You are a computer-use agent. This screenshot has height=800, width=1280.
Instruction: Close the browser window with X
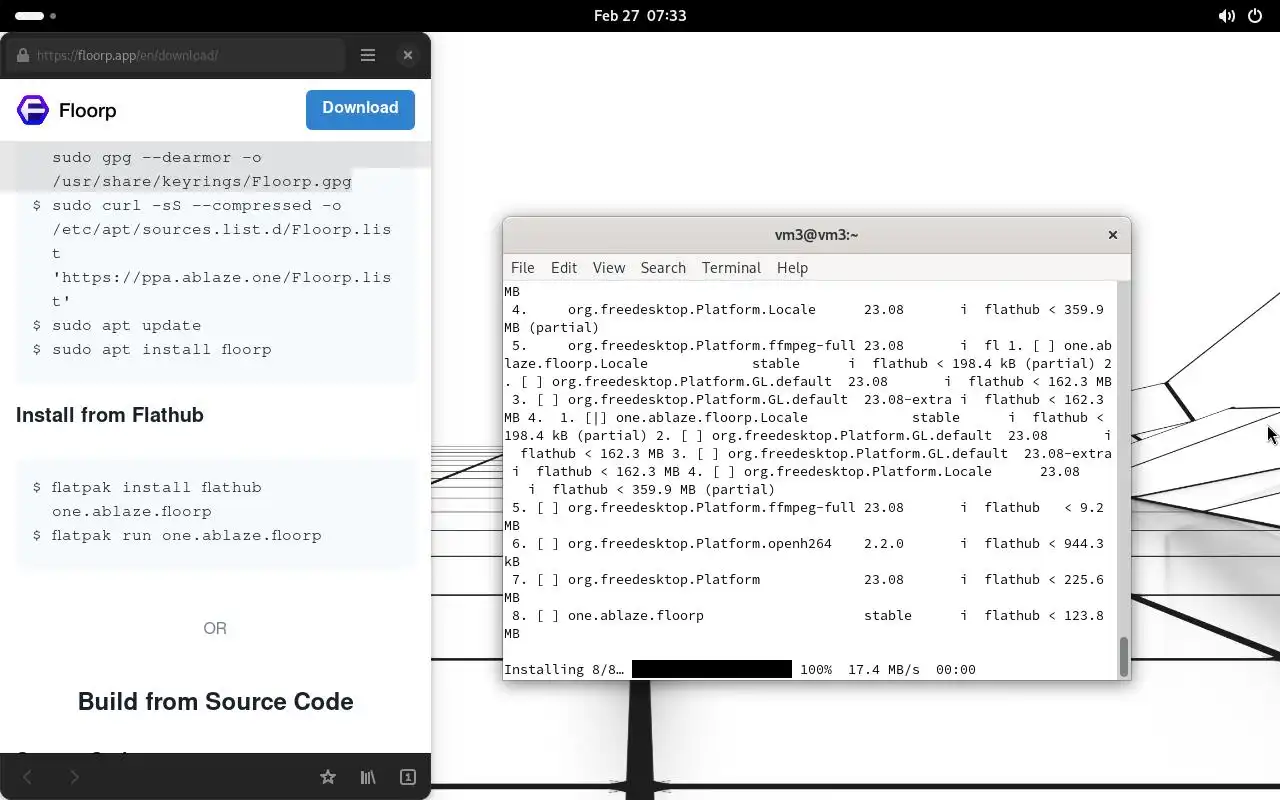click(x=407, y=55)
